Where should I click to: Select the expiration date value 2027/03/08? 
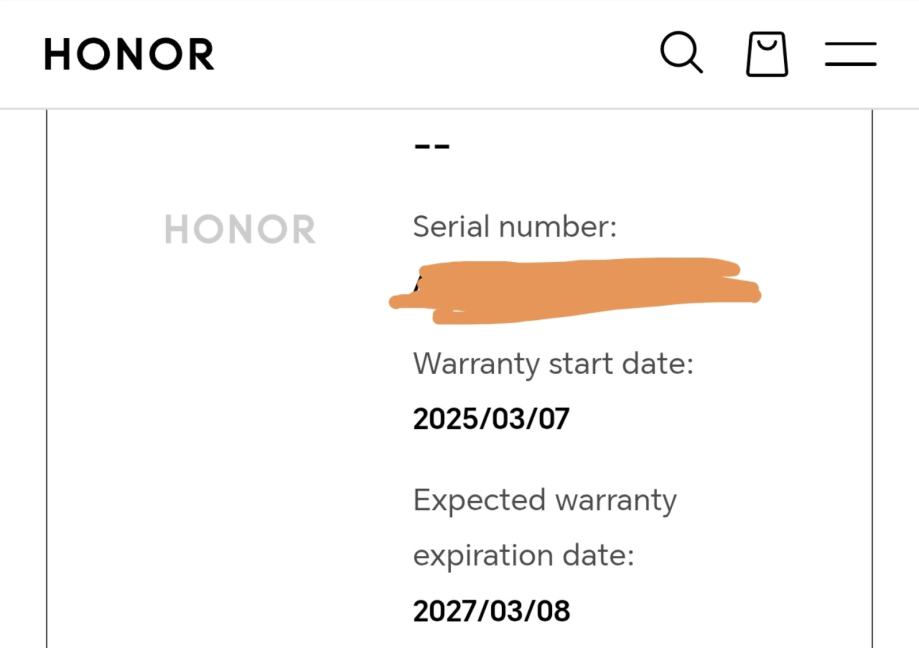(x=491, y=610)
